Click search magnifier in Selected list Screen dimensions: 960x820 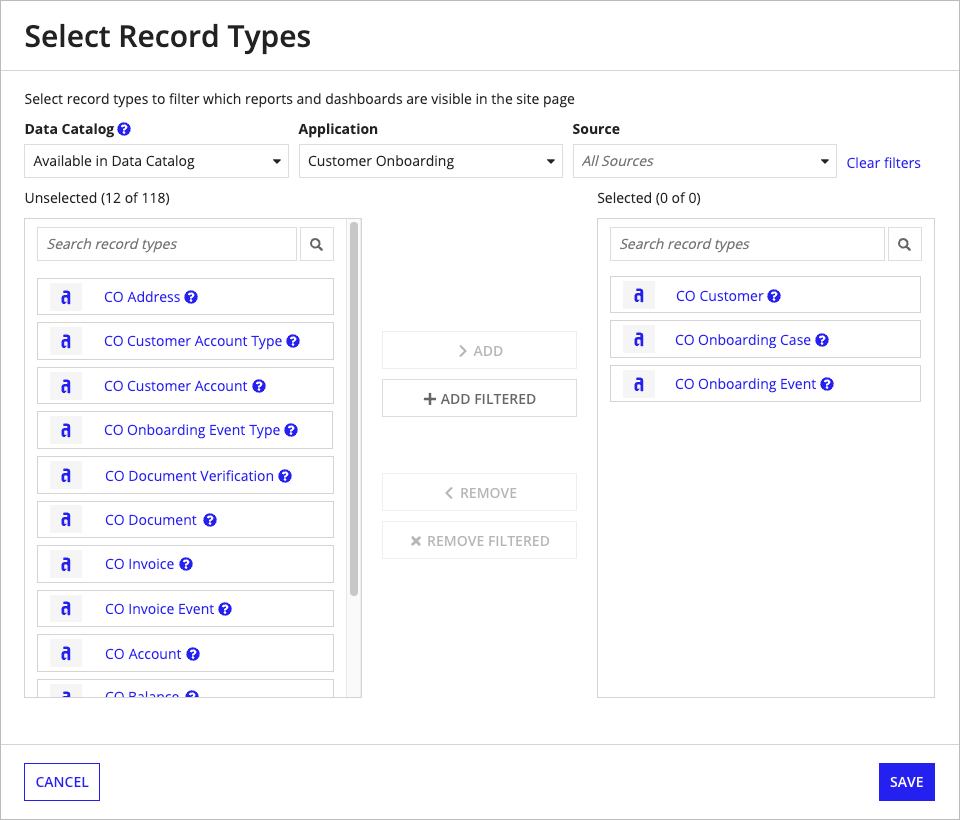[904, 244]
